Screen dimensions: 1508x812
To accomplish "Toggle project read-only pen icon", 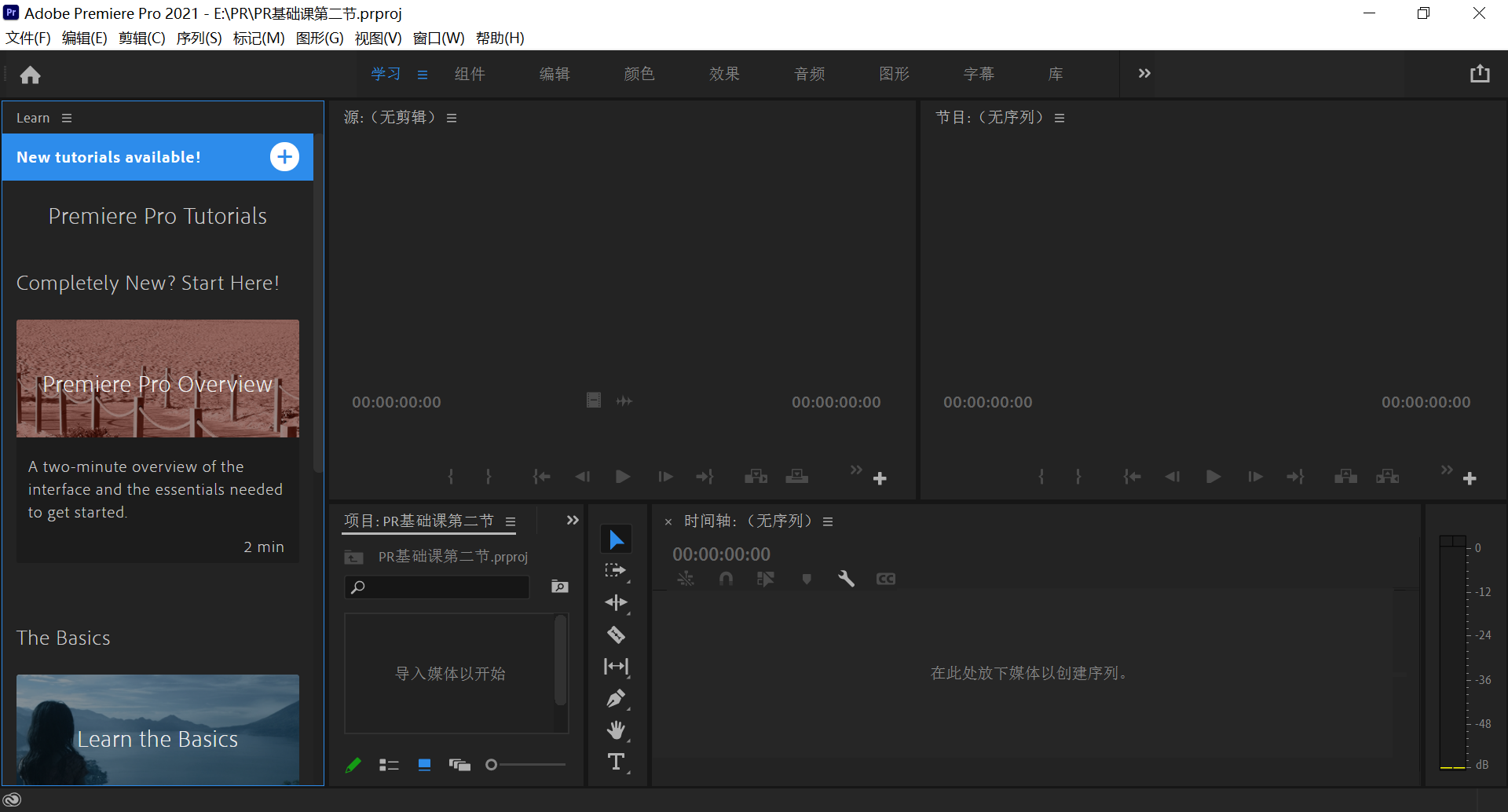I will (x=353, y=765).
